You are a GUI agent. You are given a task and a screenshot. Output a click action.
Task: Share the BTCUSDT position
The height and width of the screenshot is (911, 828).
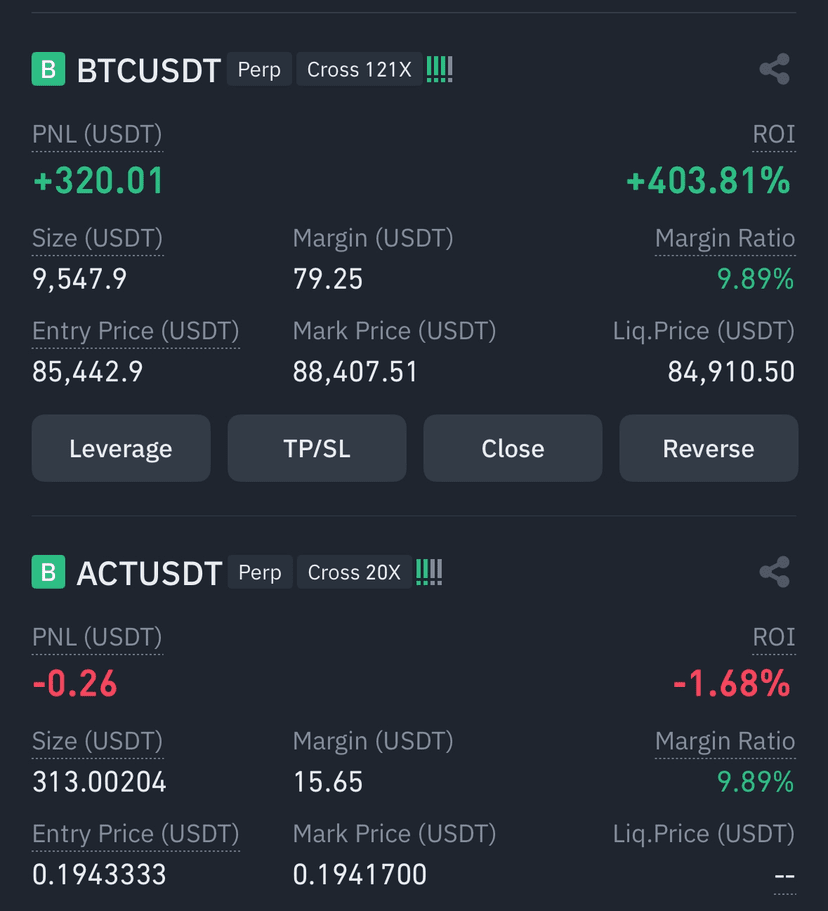(x=775, y=69)
